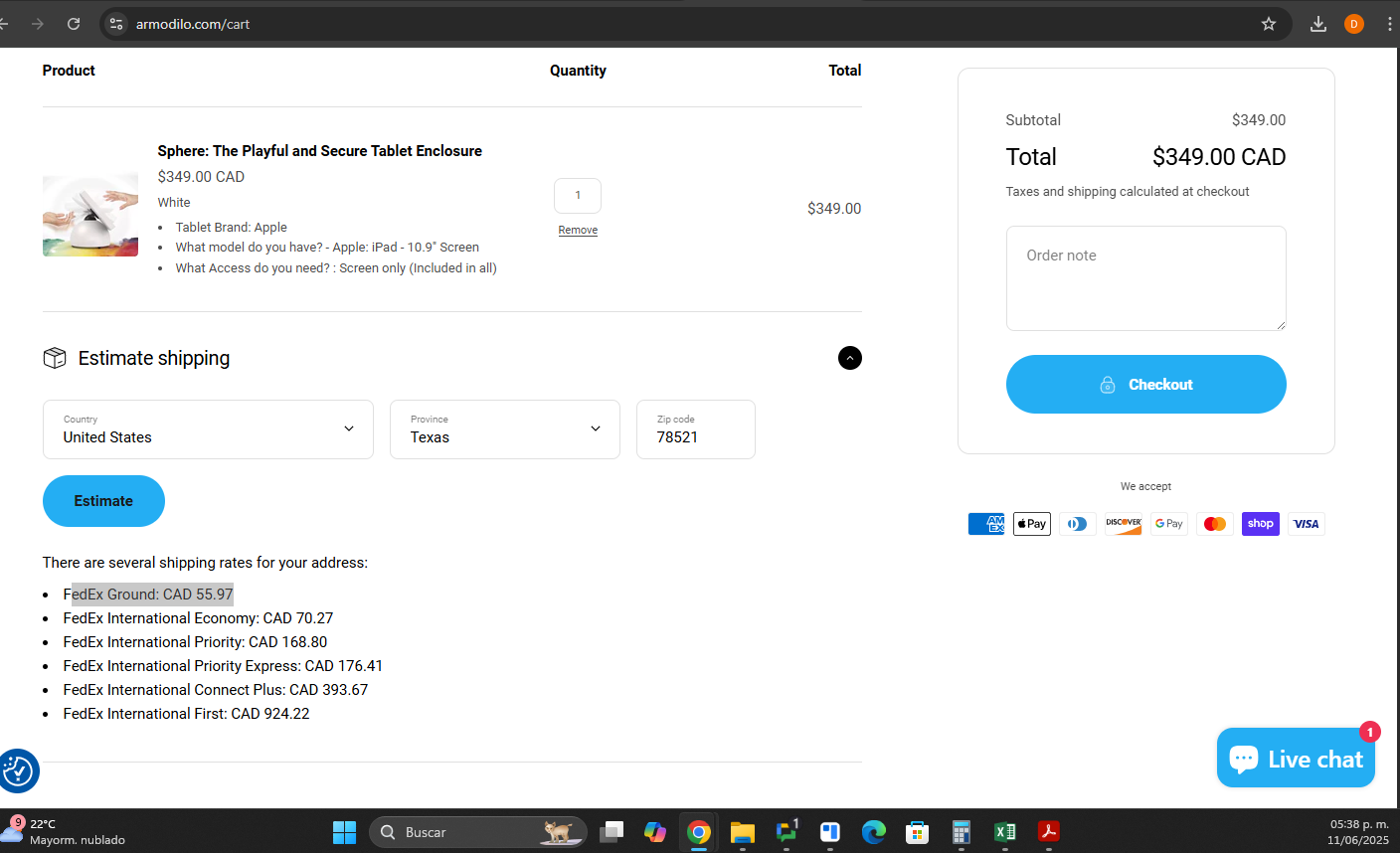Open Excel from the taskbar
Screen dimensions: 1400x853
(x=1005, y=832)
